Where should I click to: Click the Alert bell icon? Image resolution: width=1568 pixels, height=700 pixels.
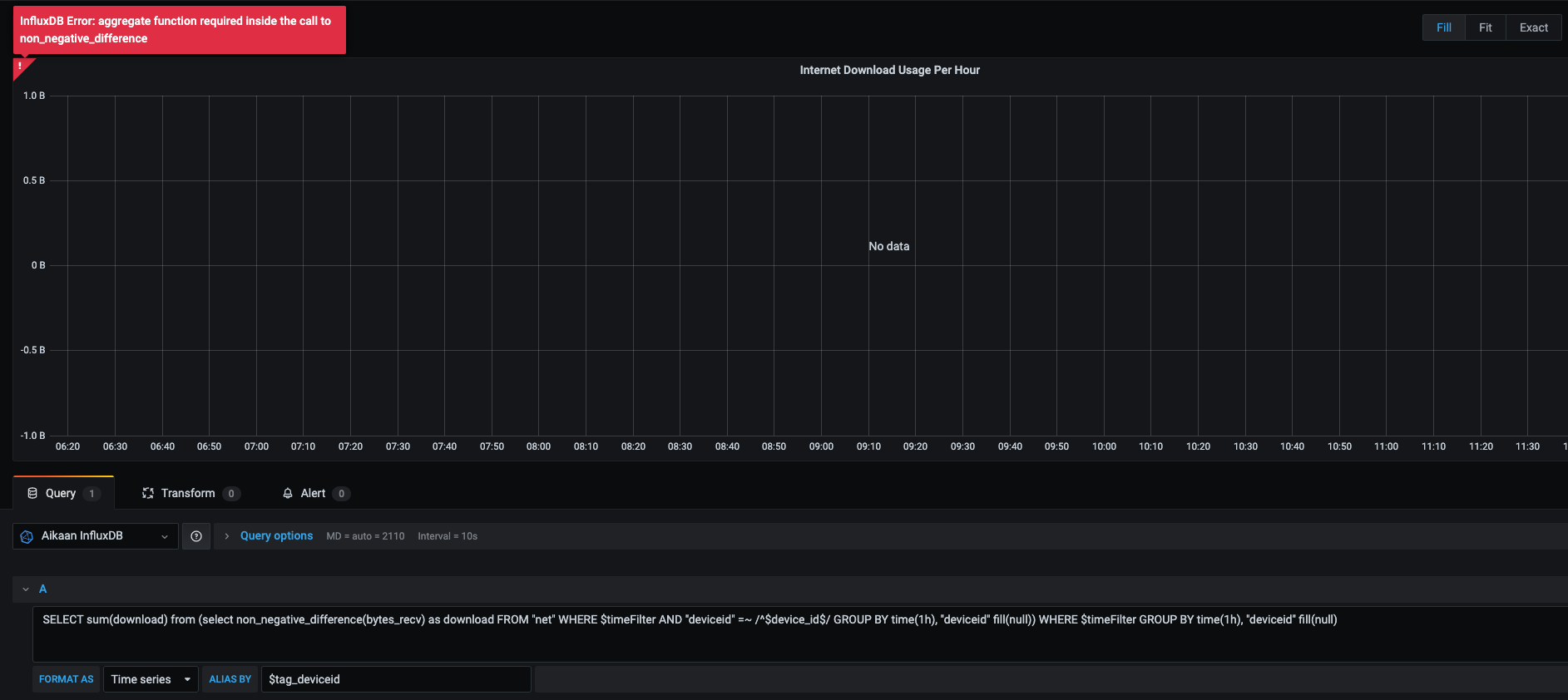[x=288, y=493]
